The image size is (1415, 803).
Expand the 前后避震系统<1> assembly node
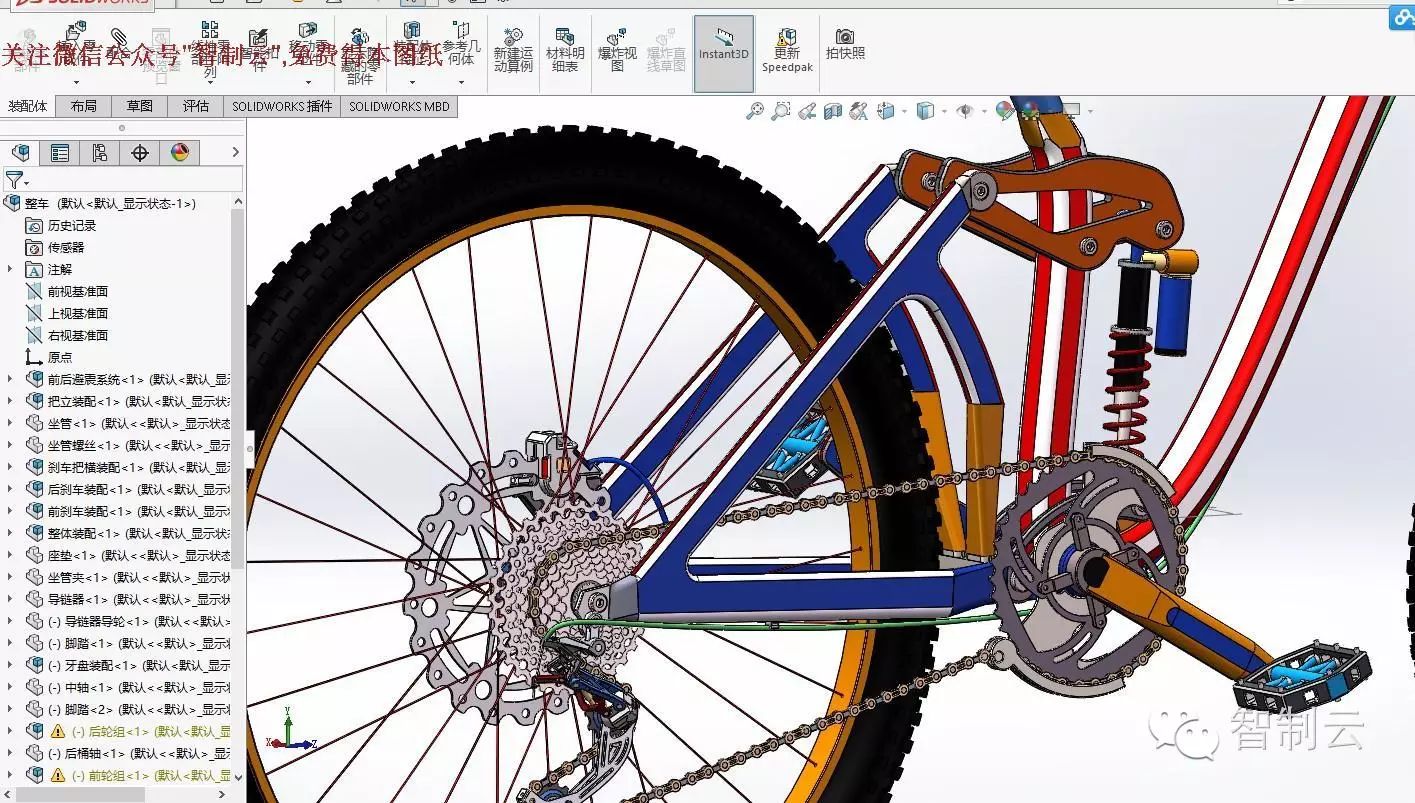click(11, 379)
